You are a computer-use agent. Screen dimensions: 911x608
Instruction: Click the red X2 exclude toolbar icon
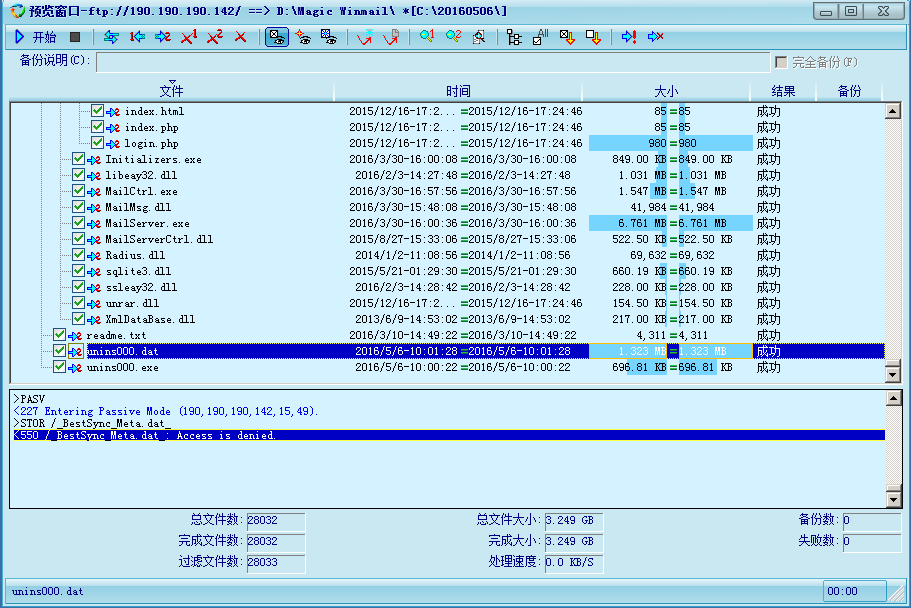pos(214,37)
